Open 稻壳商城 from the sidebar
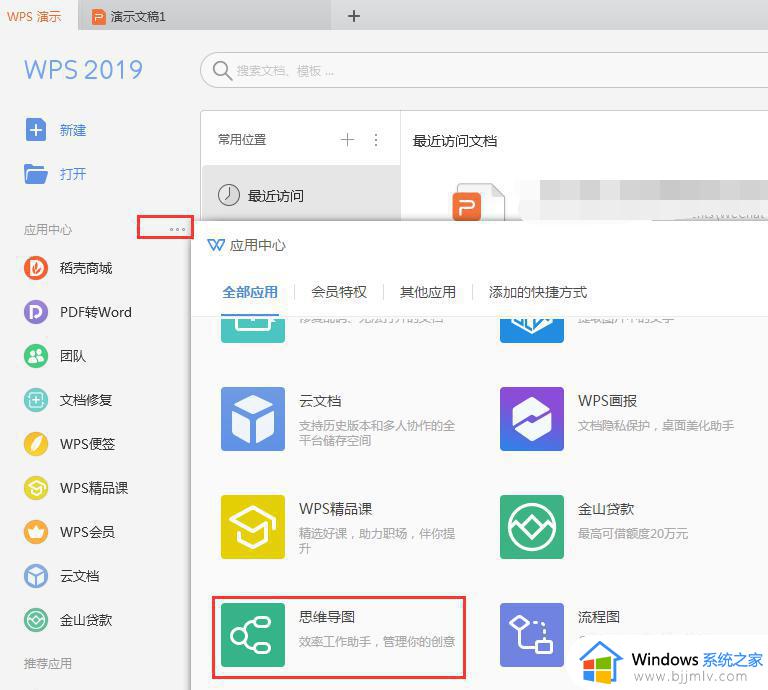This screenshot has width=768, height=690. pyautogui.click(x=68, y=268)
